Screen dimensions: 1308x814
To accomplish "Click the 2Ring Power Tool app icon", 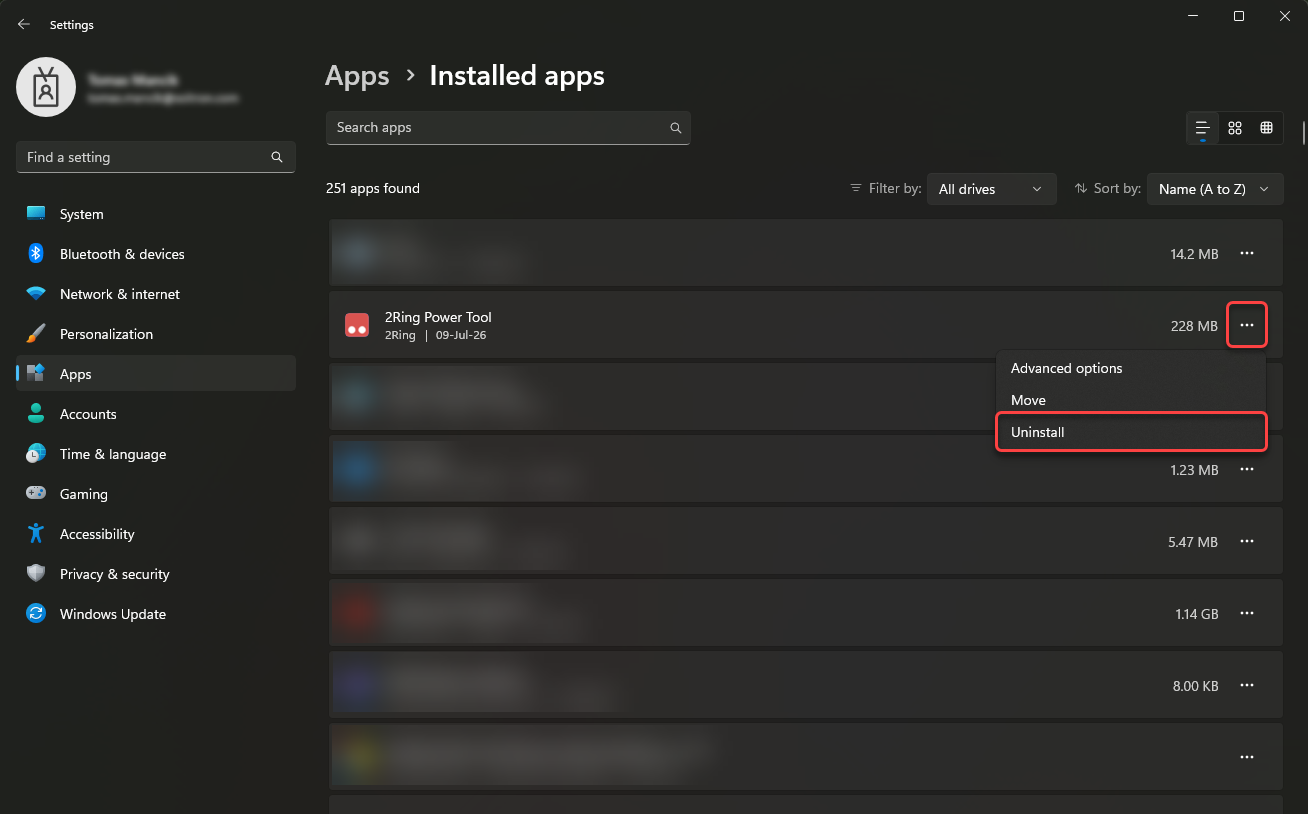I will (357, 325).
